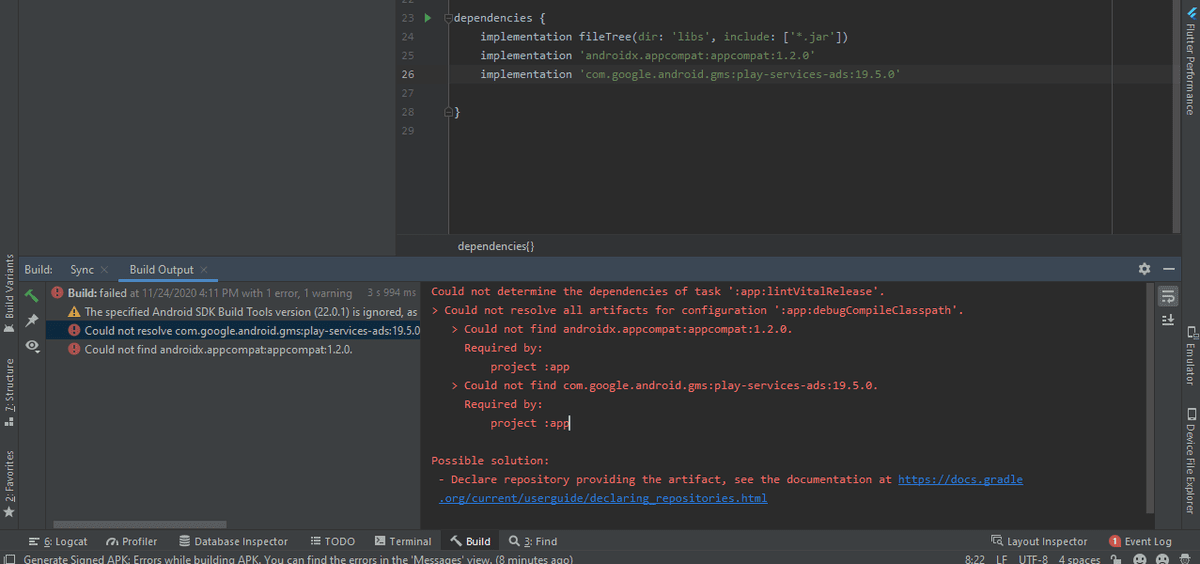Hide the Build tool window with the minus icon
Image resolution: width=1200 pixels, height=564 pixels.
tap(1168, 270)
